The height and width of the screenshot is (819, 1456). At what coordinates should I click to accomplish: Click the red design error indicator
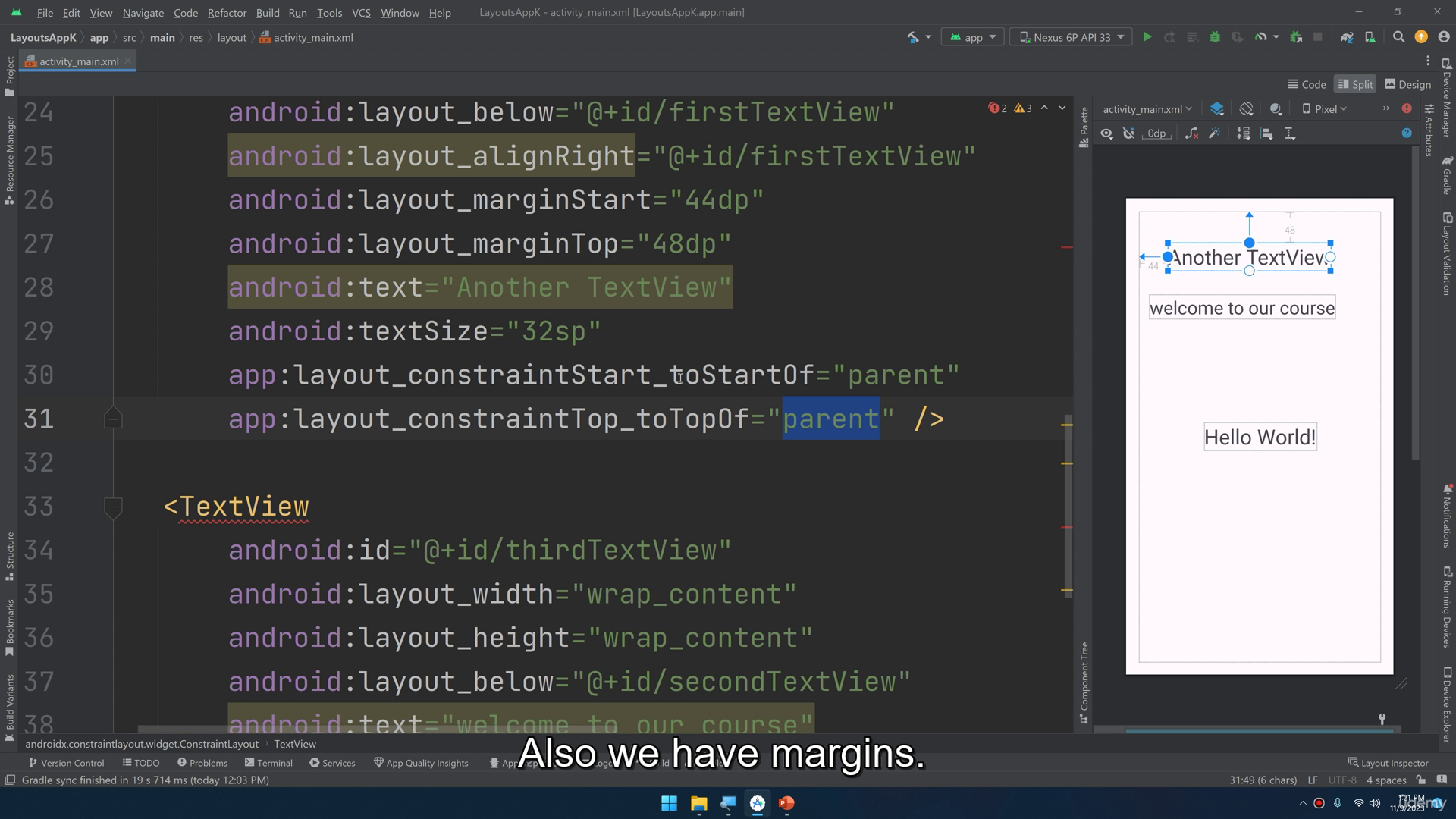pos(1407,109)
